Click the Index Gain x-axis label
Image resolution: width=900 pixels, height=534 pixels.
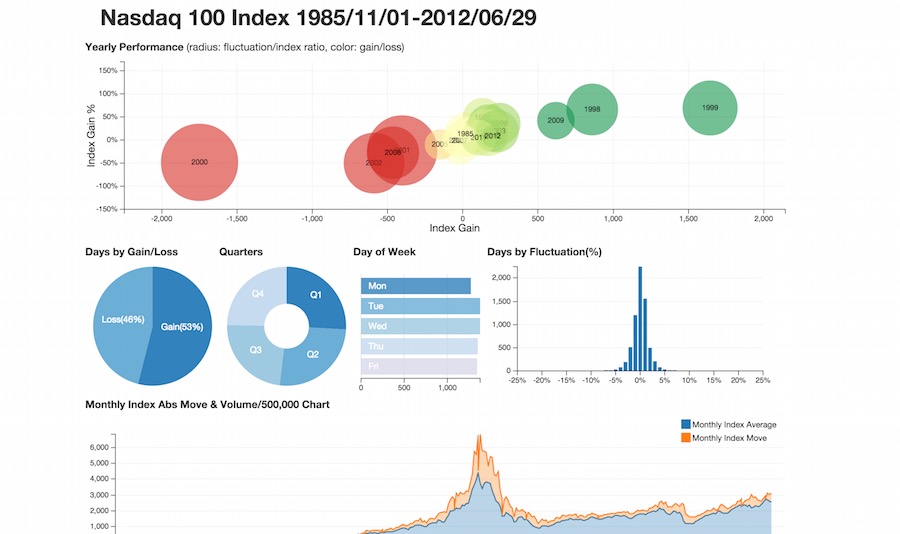tap(455, 229)
